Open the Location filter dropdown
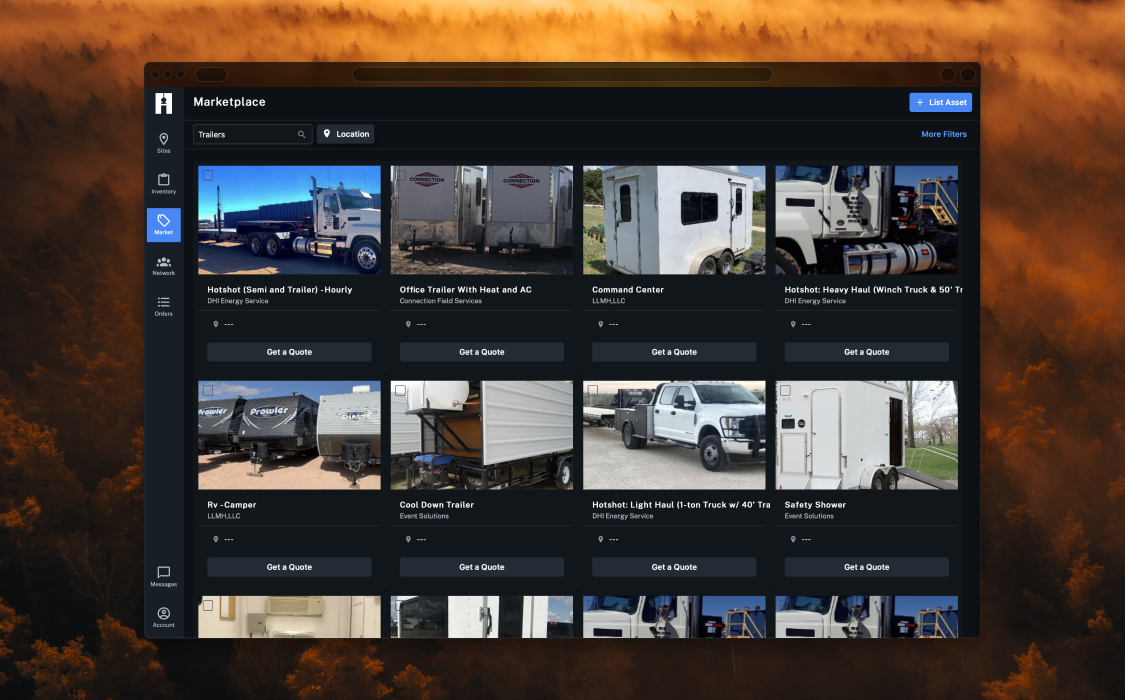The height and width of the screenshot is (700, 1125). pos(346,134)
